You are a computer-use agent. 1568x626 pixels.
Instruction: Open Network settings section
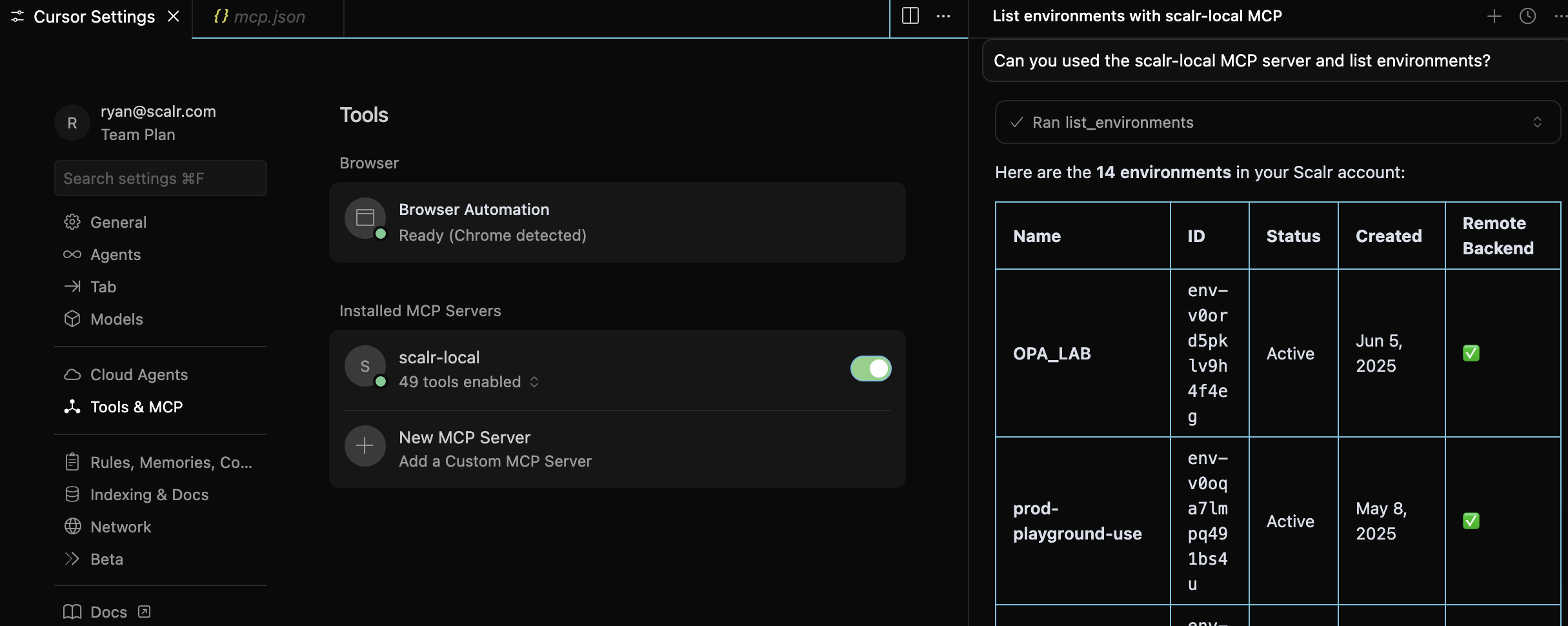(x=161, y=527)
